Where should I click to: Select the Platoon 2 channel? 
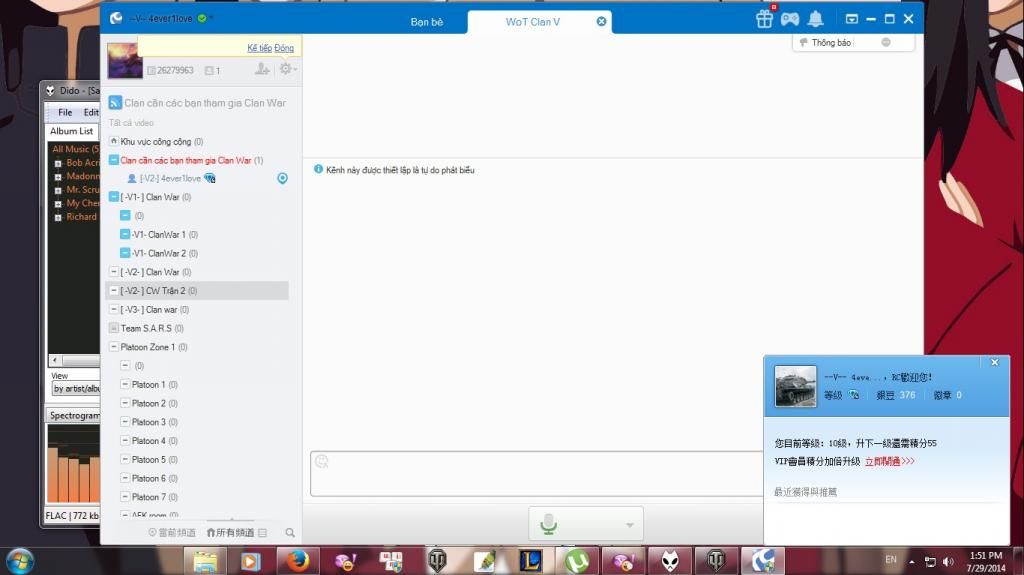[154, 404]
